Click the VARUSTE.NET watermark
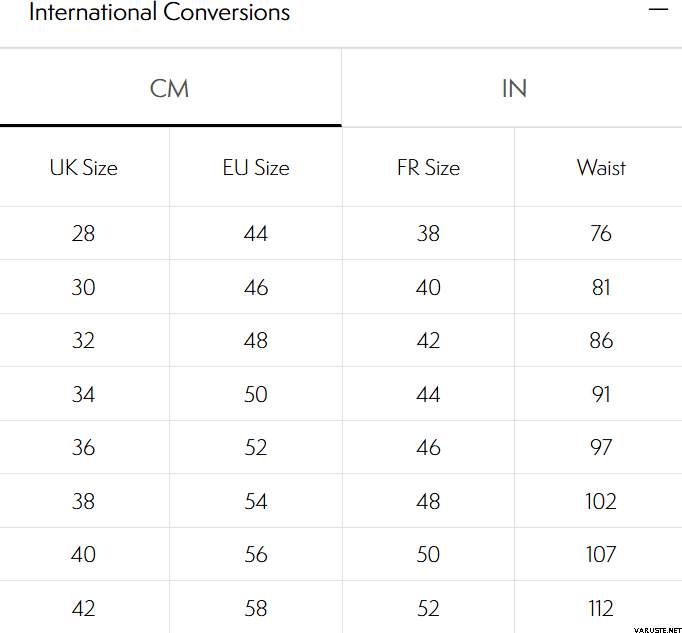Screen dimensions: 682x633 click(x=656, y=627)
